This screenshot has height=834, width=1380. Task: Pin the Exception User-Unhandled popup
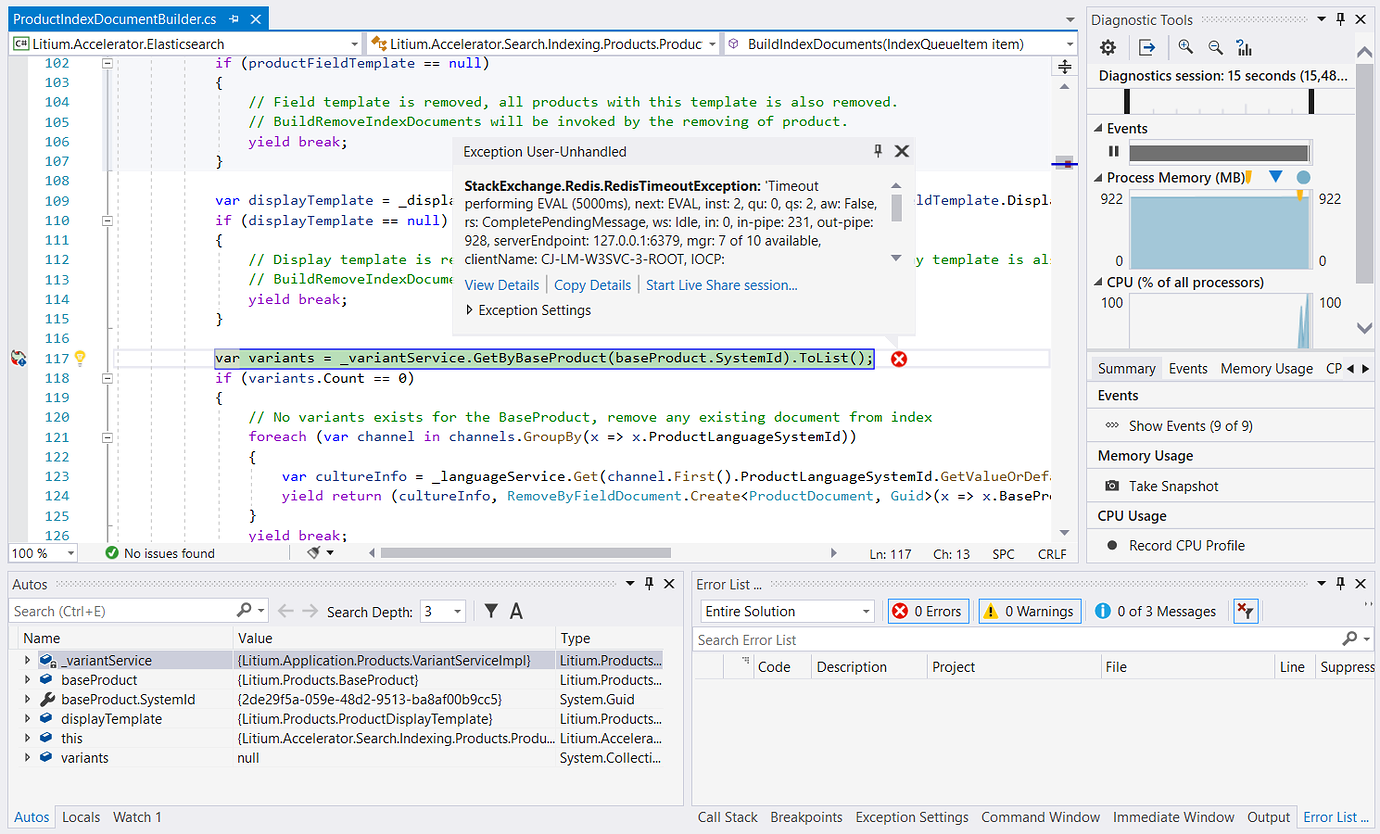878,151
